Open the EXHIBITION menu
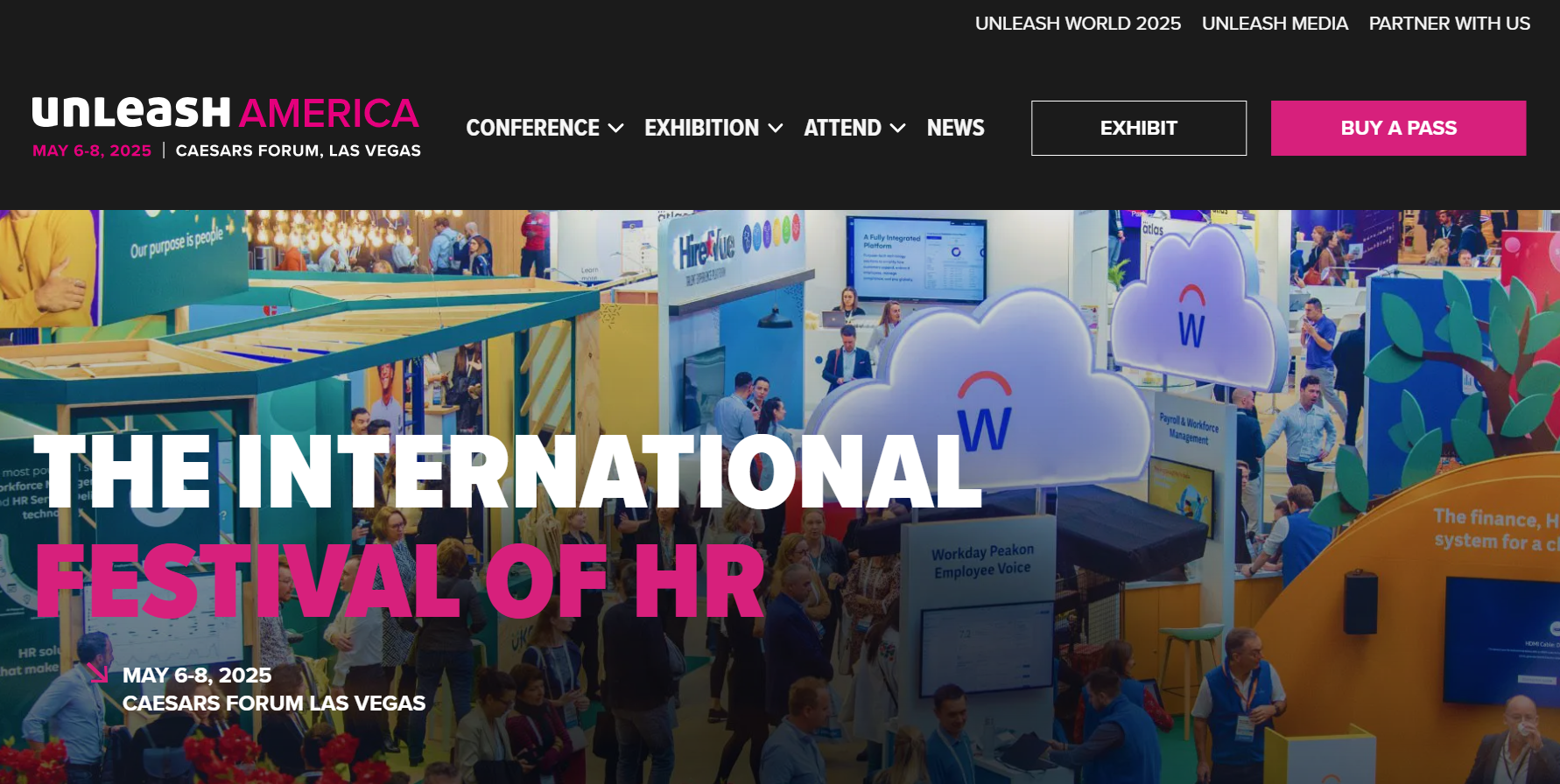Image resolution: width=1560 pixels, height=784 pixels. [702, 128]
